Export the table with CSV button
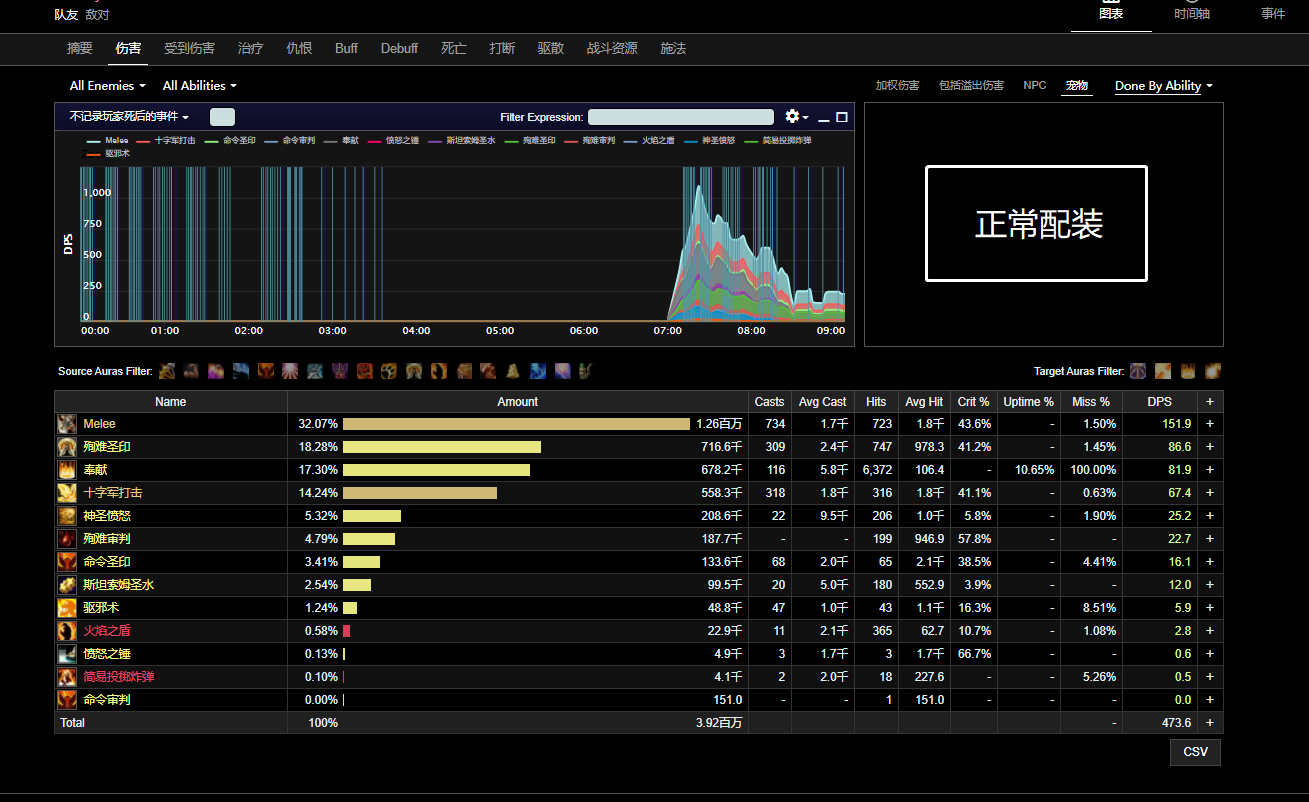The height and width of the screenshot is (802, 1309). [x=1195, y=752]
